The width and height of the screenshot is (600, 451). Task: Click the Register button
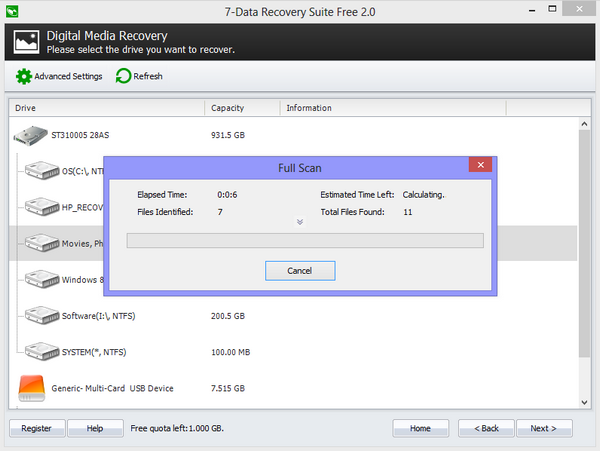point(37,428)
